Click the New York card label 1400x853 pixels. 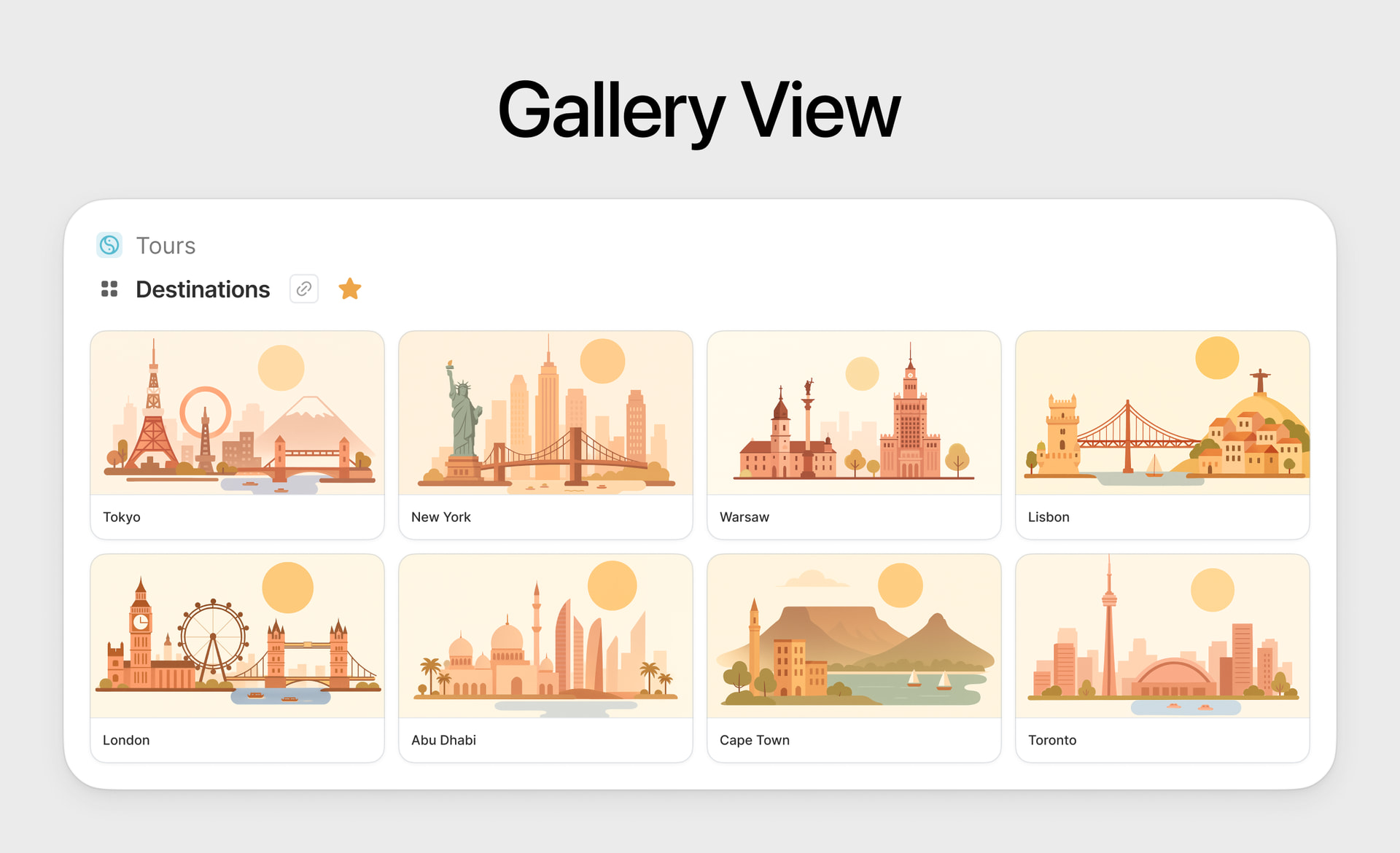click(441, 517)
